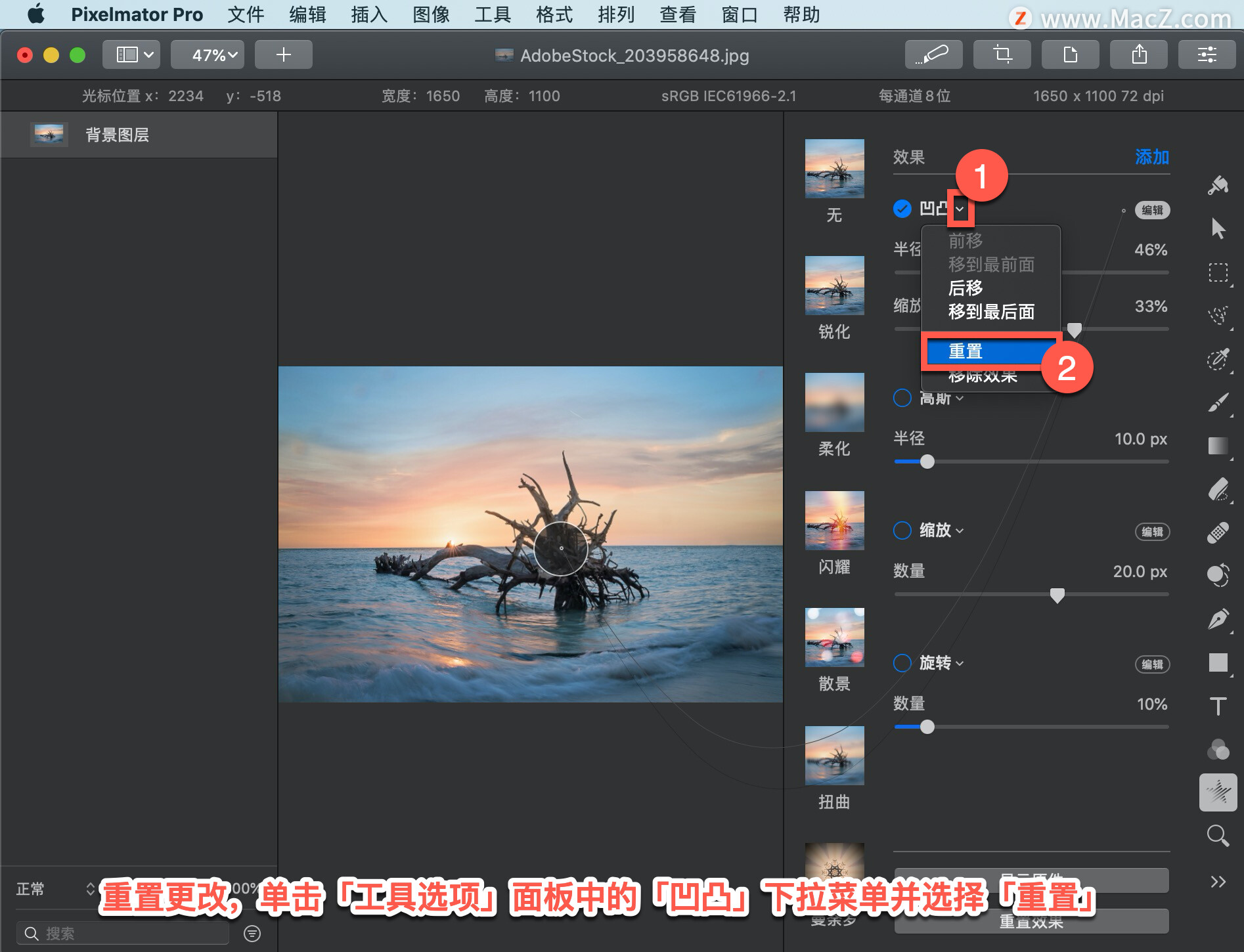Choose 移除效果 in the effect menu
The width and height of the screenshot is (1244, 952).
pyautogui.click(x=983, y=376)
